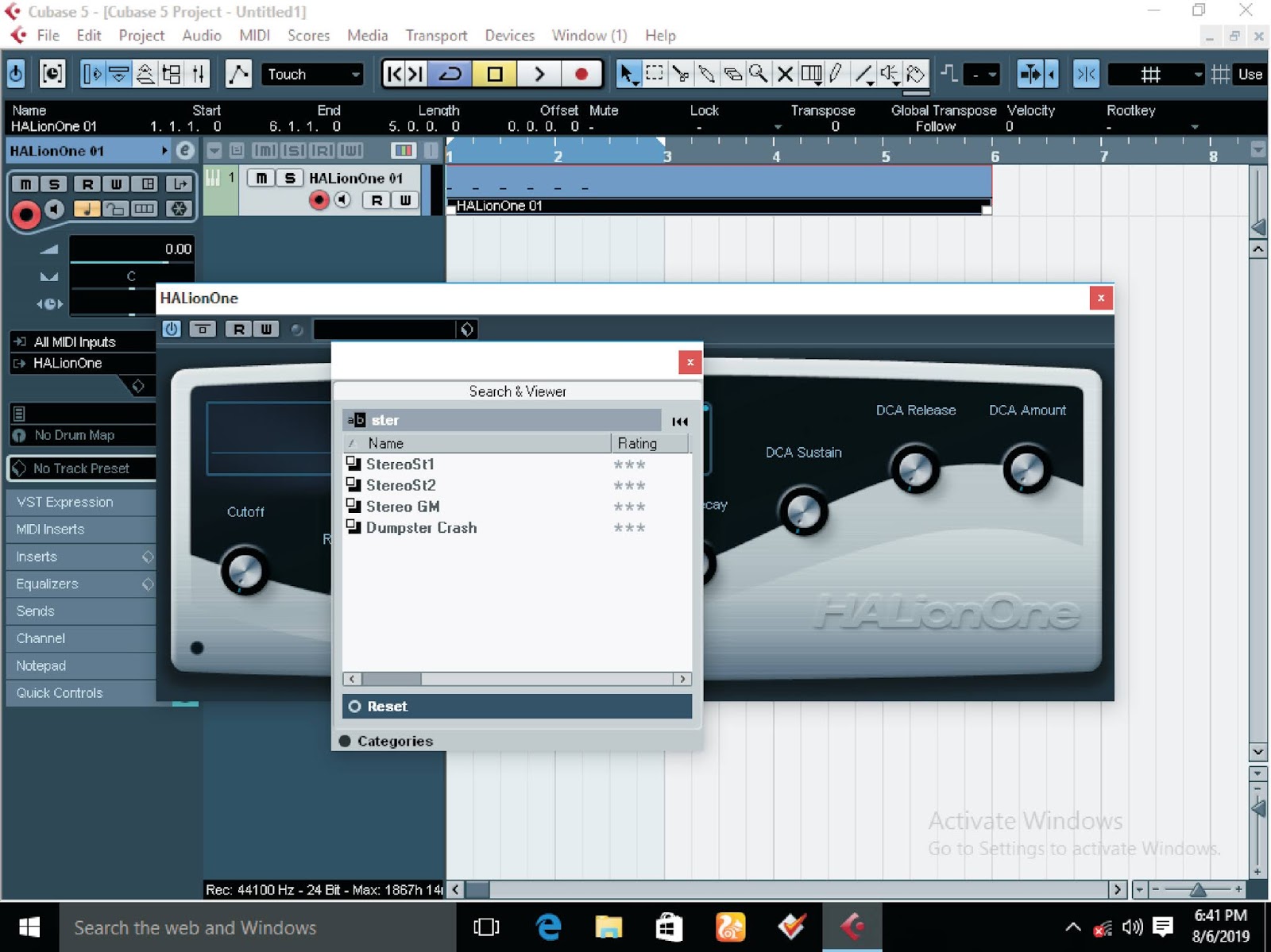
Task: Open the Mixer window
Action: tap(198, 74)
